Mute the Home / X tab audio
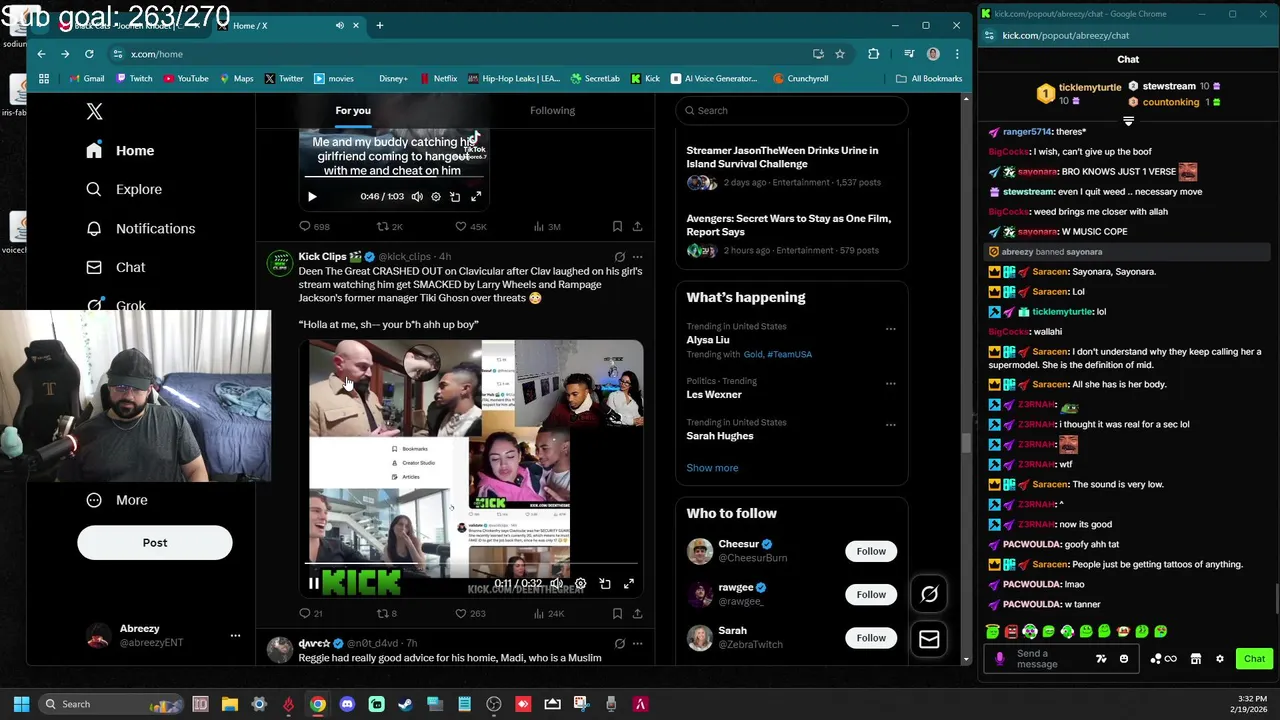This screenshot has width=1280, height=720. coord(340,25)
